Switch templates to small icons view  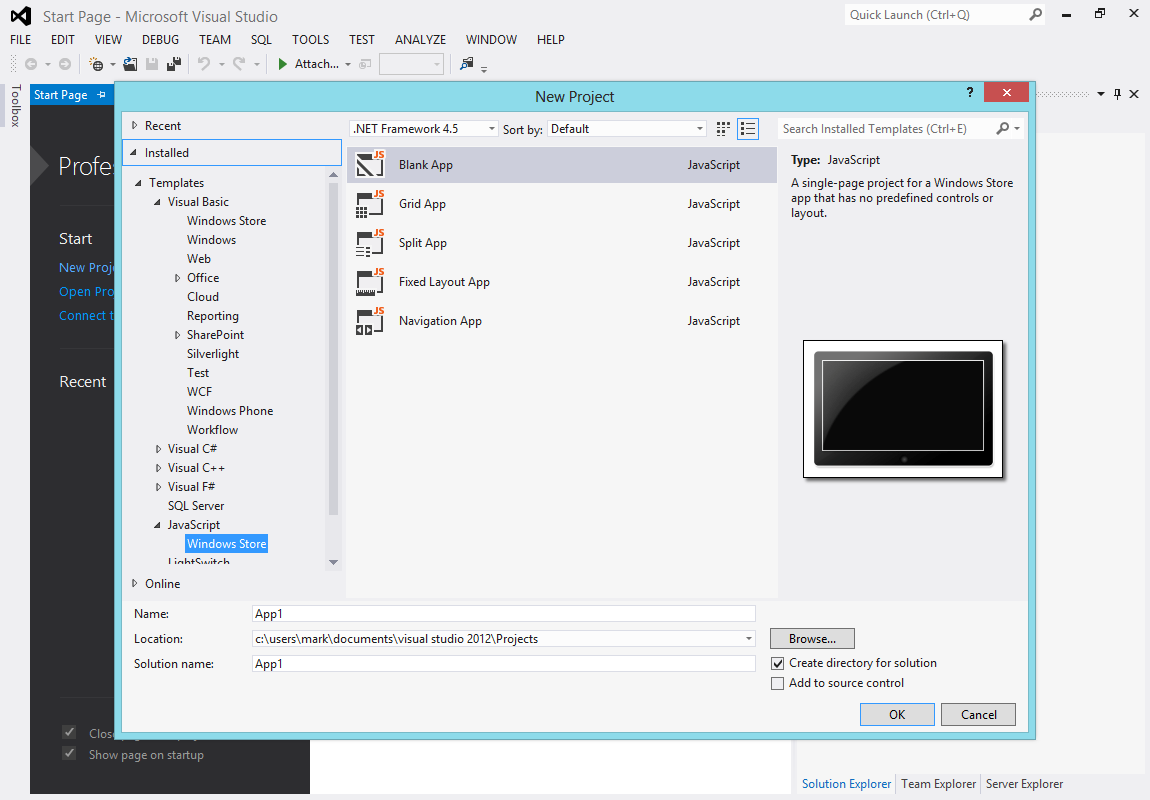[x=723, y=129]
